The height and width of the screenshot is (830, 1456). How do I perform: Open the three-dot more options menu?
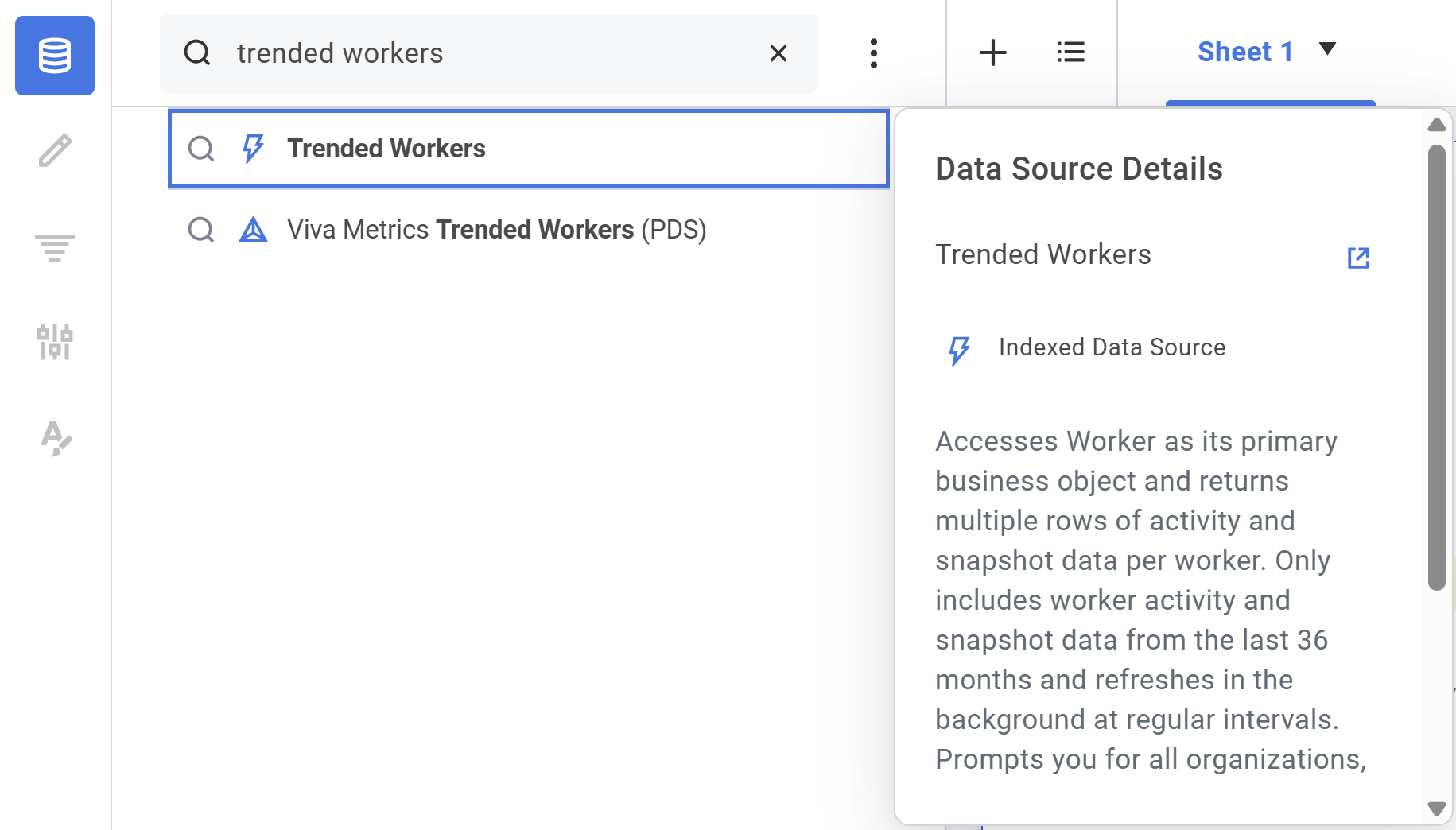click(x=874, y=53)
